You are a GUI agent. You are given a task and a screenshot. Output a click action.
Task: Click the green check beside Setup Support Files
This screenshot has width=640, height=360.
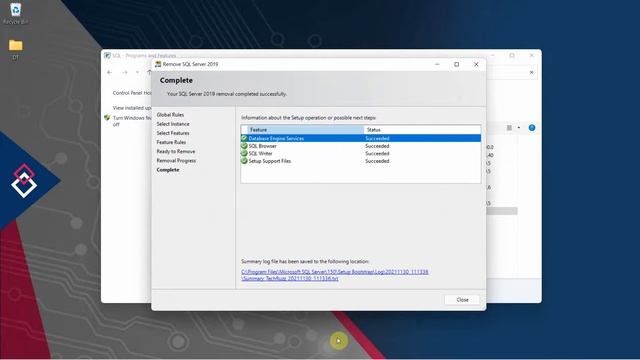pos(244,161)
